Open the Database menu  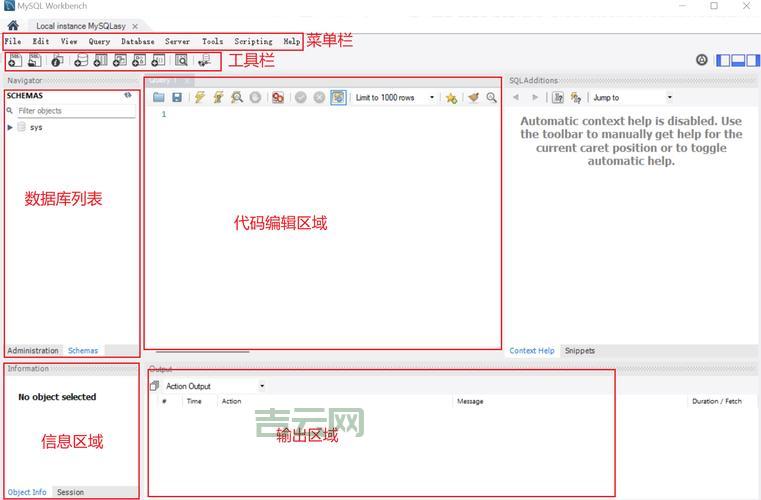[138, 41]
